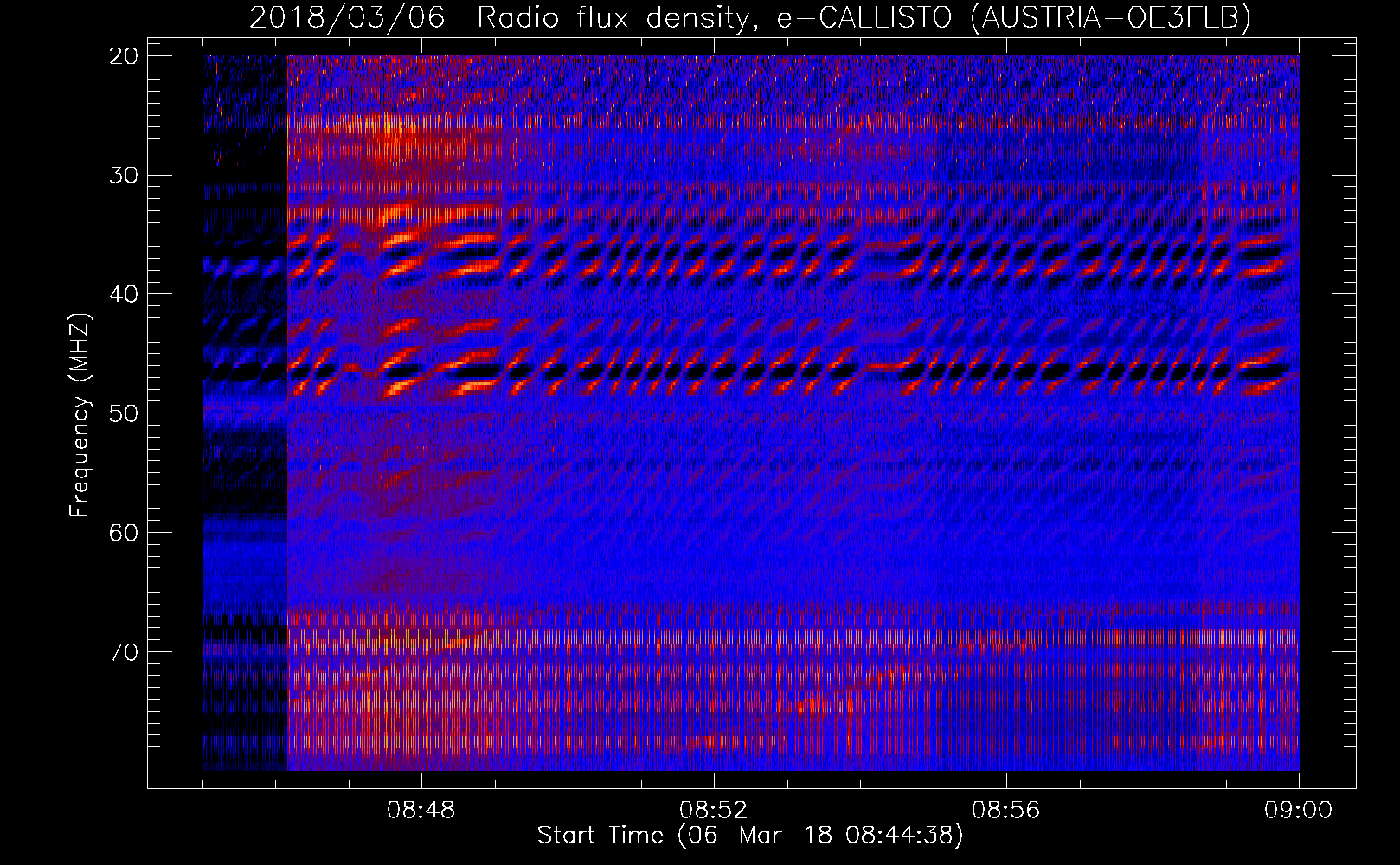Click the 20 frequency tick label
The width and height of the screenshot is (1400, 865).
[x=125, y=56]
